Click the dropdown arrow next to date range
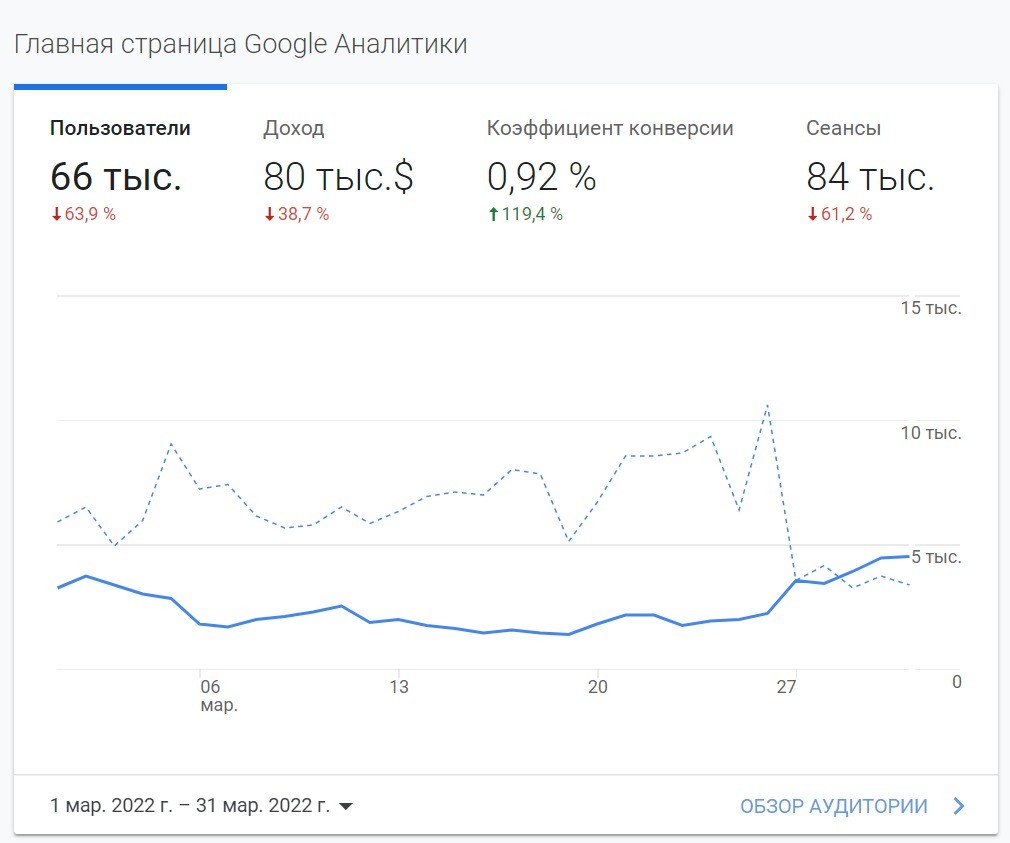 (x=346, y=806)
